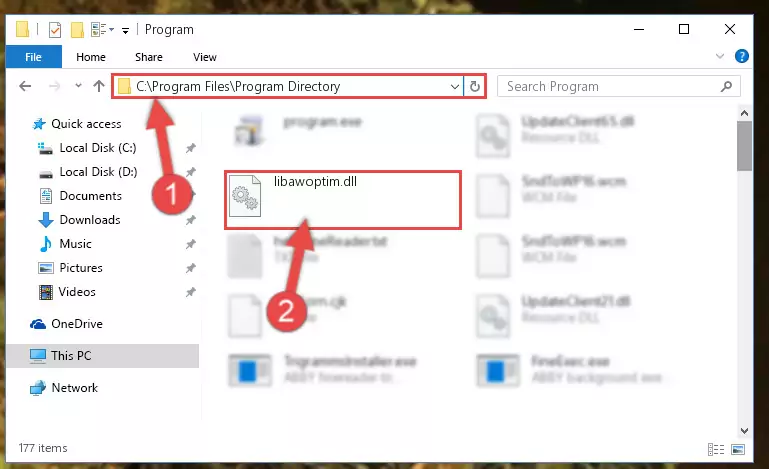Open the recent locations dropdown arrow
The image size is (769, 469).
(78, 86)
